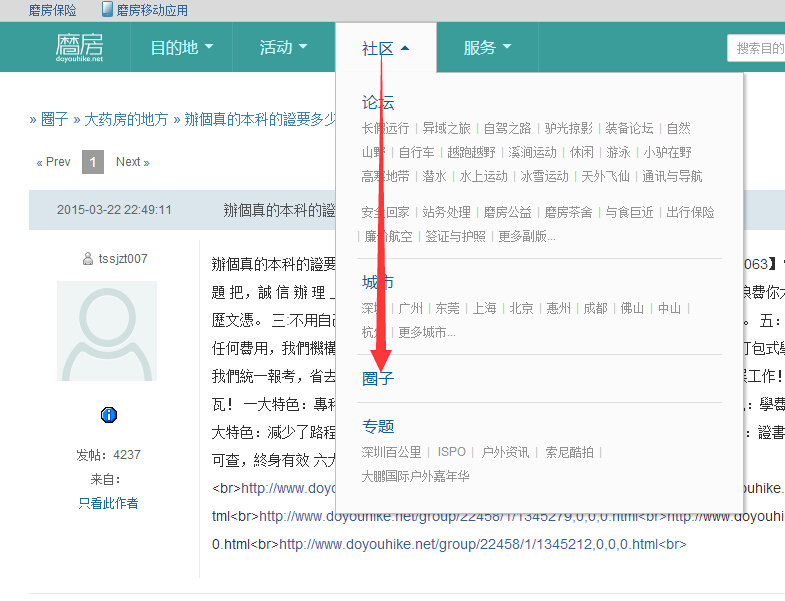Click the blue info badge under avatar

coord(109,415)
